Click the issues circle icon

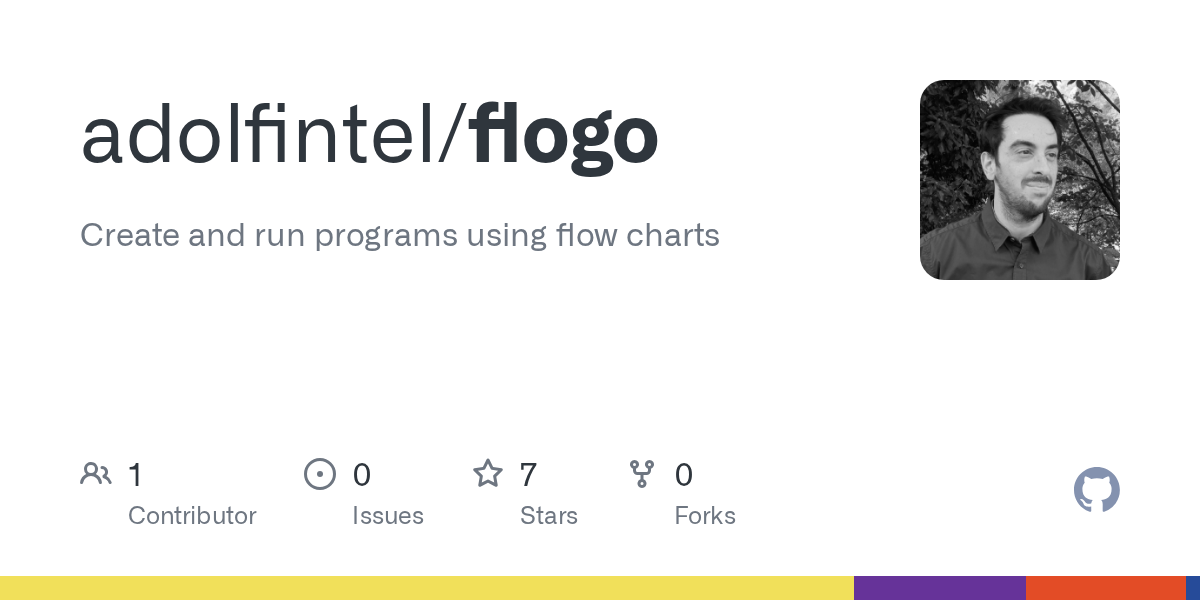[x=320, y=474]
